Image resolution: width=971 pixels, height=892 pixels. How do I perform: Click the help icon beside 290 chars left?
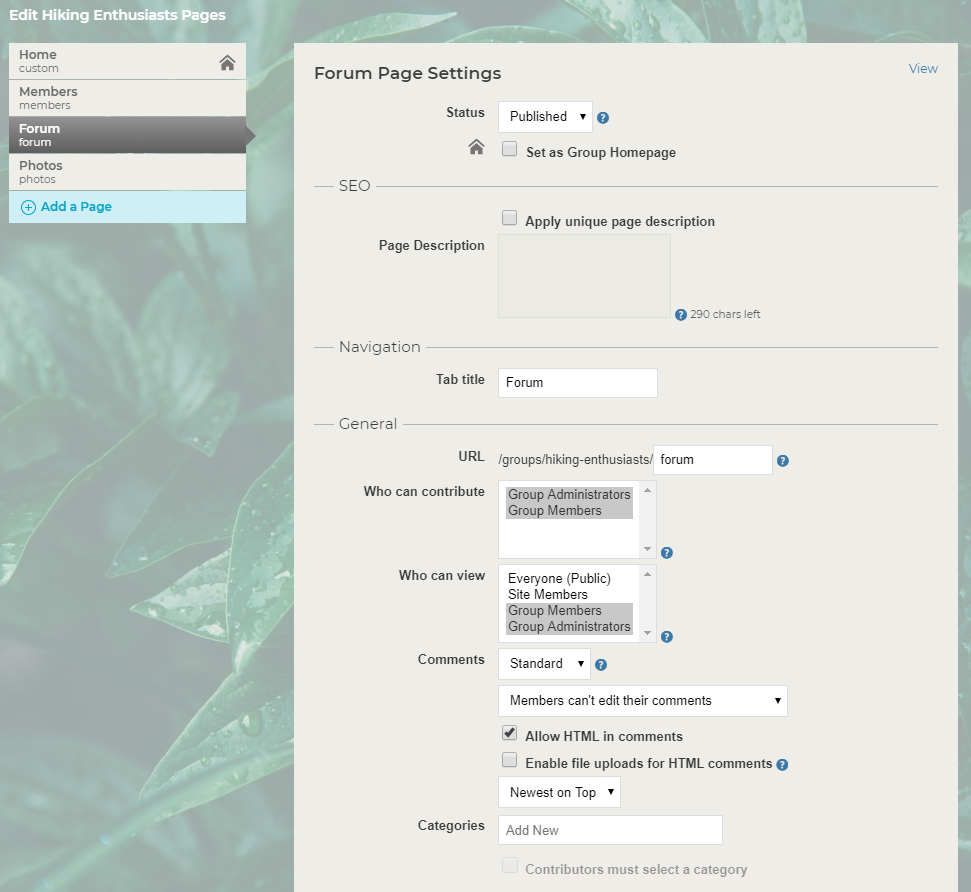coord(681,315)
